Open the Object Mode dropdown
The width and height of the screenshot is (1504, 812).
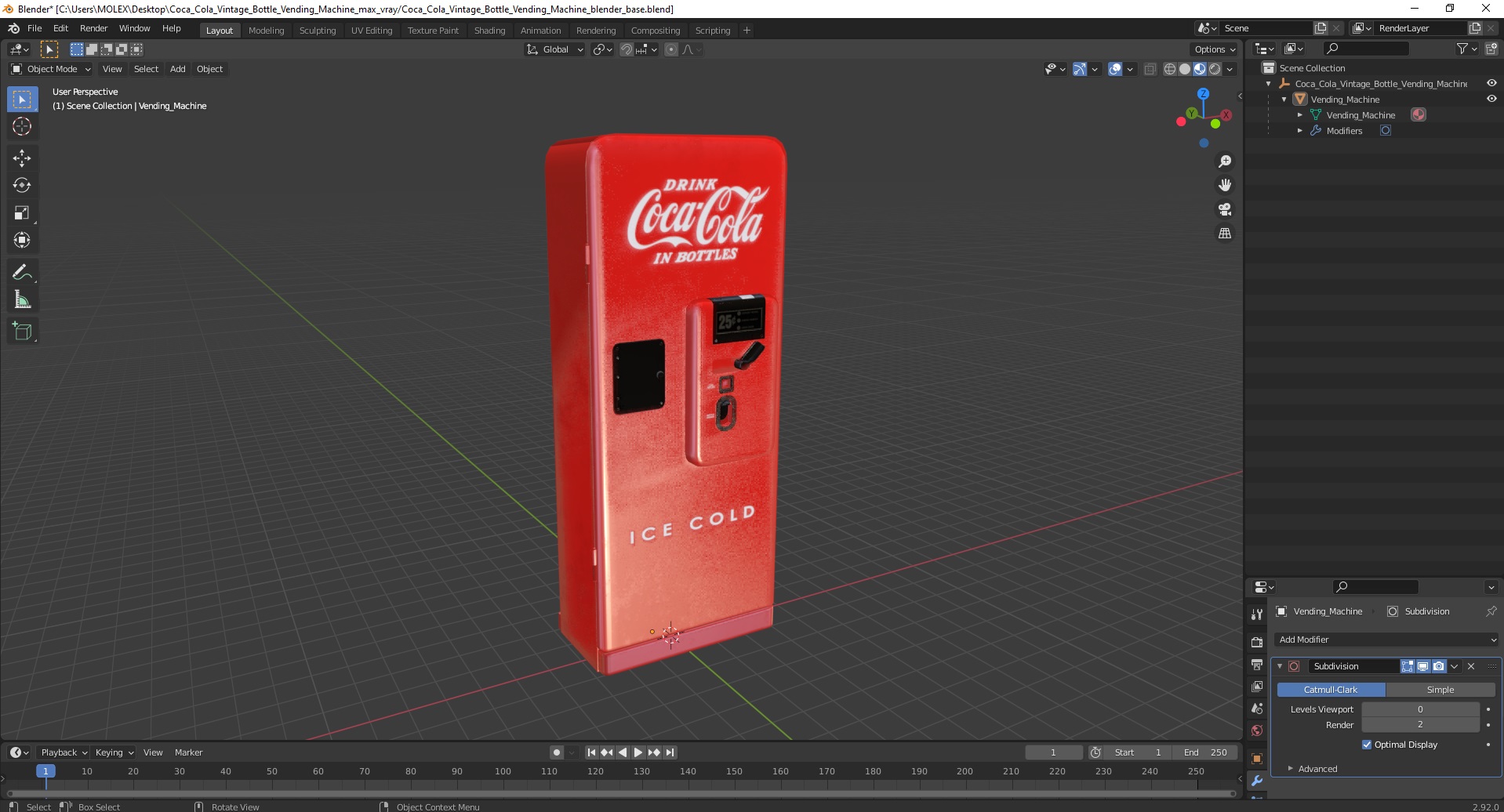51,69
